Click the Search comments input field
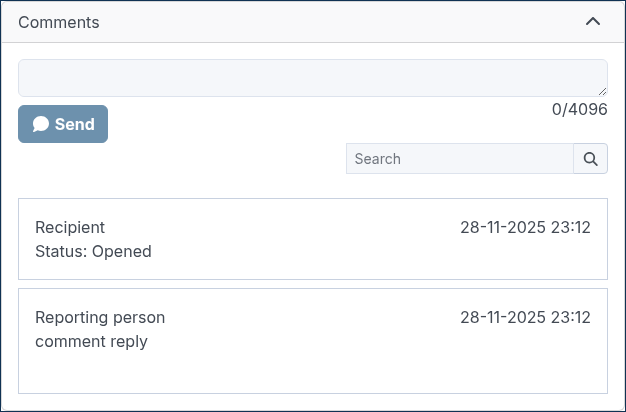The image size is (626, 412). point(460,159)
